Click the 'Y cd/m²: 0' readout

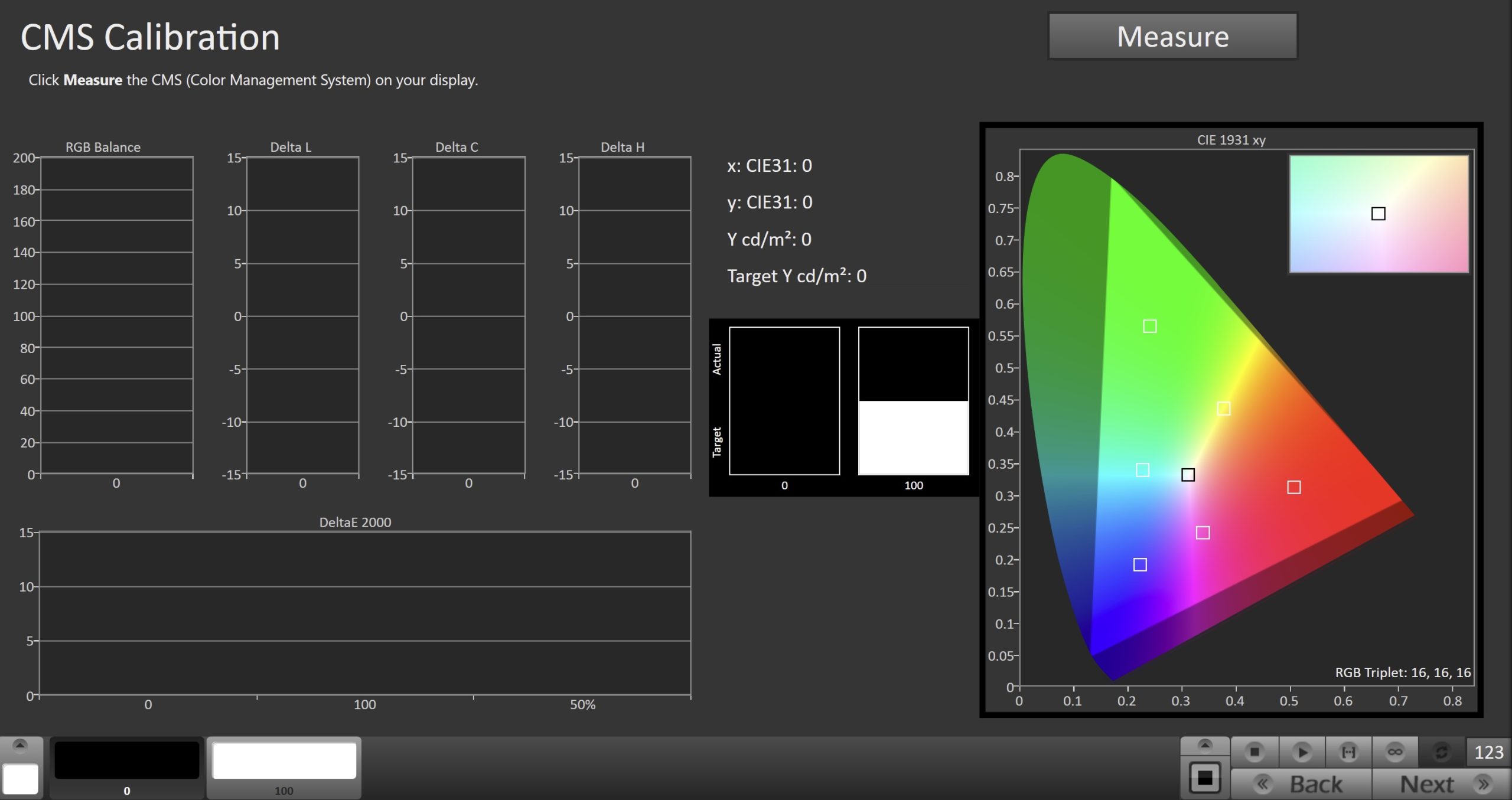tap(769, 239)
